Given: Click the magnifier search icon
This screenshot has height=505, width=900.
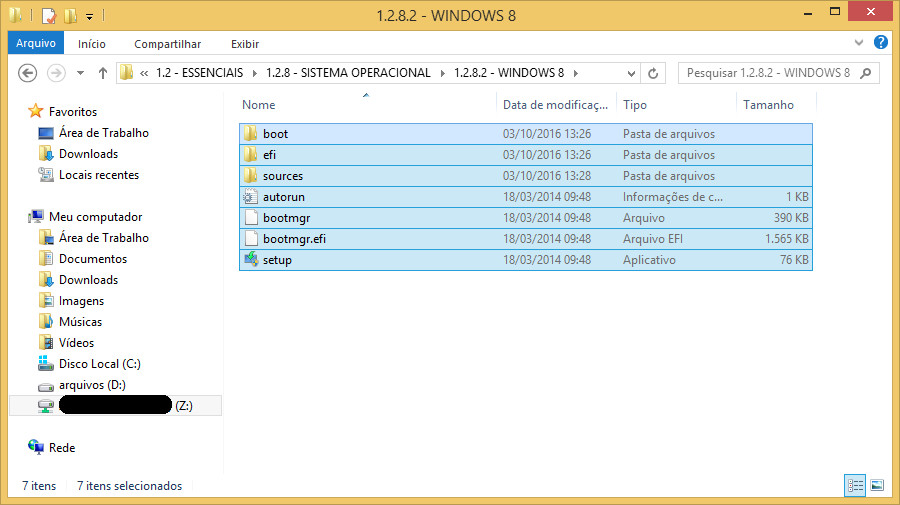Looking at the screenshot, I should pyautogui.click(x=866, y=73).
